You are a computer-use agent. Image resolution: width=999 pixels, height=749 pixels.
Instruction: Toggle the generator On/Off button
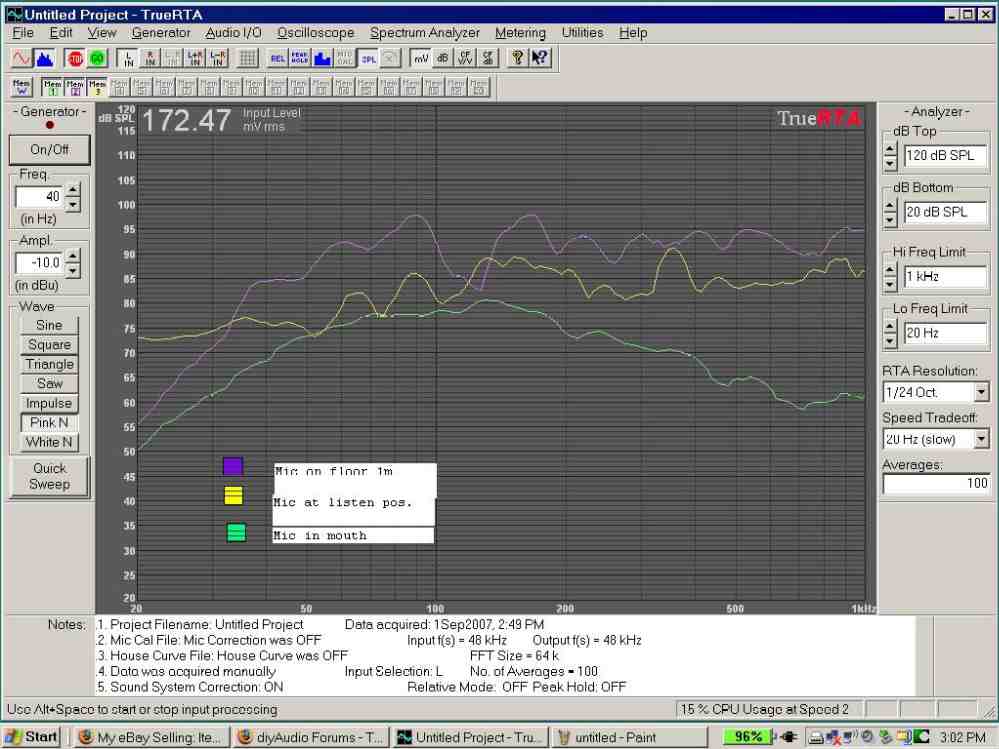[50, 150]
